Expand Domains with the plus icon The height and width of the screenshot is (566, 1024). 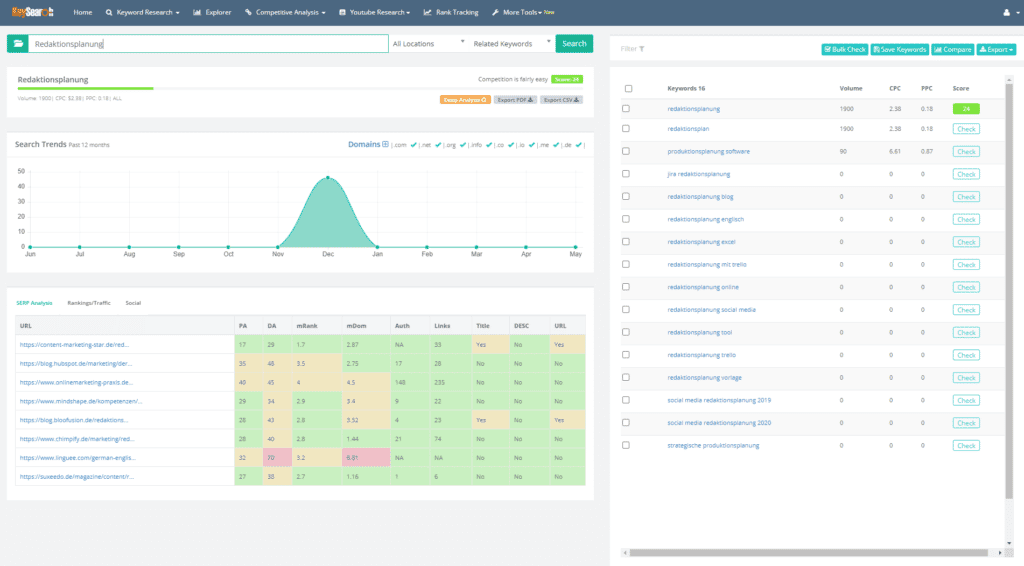pyautogui.click(x=386, y=144)
